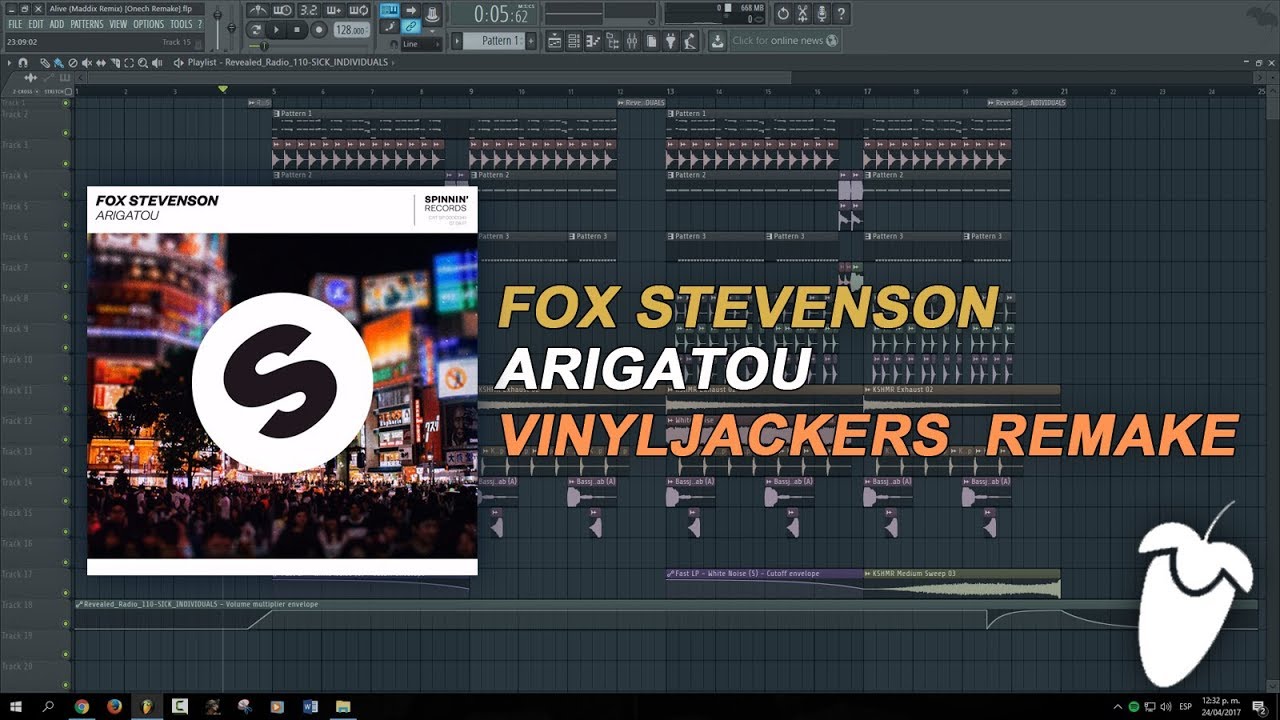
Task: Click one-click audio recording microphone icon
Action: (x=822, y=14)
